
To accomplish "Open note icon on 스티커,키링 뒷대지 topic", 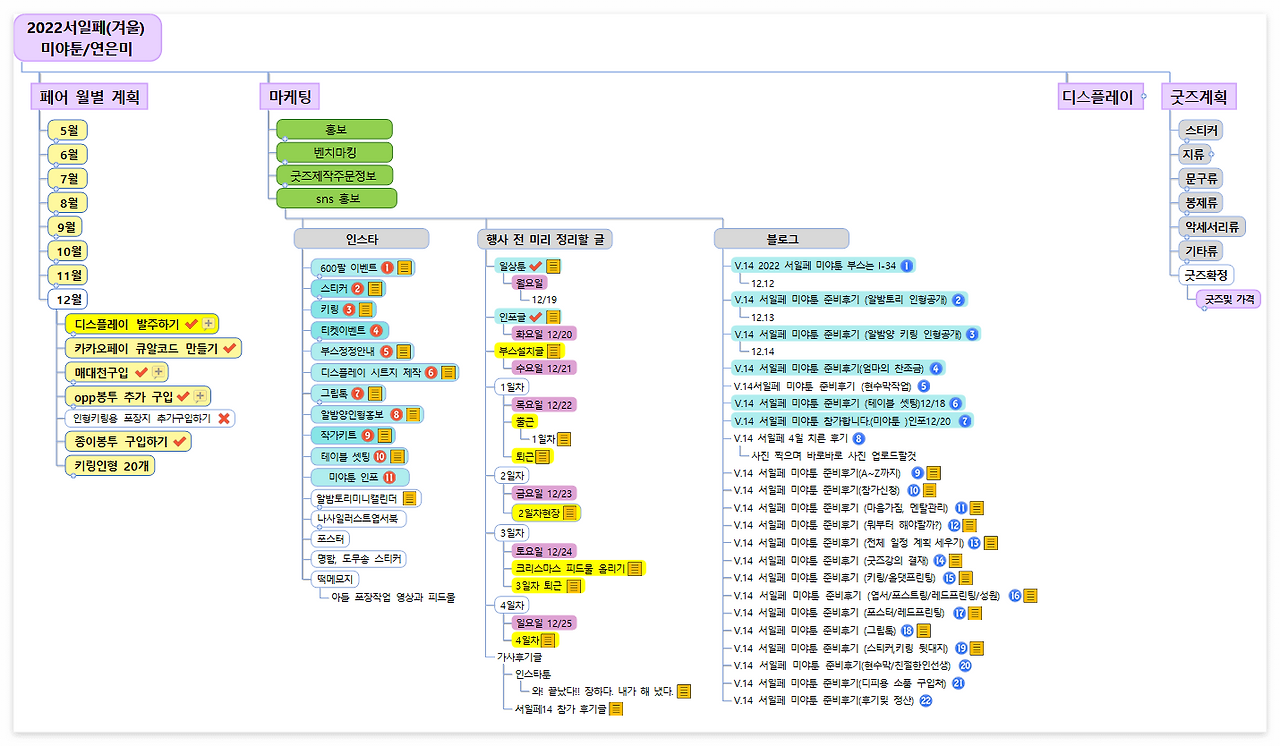I will pos(976,648).
